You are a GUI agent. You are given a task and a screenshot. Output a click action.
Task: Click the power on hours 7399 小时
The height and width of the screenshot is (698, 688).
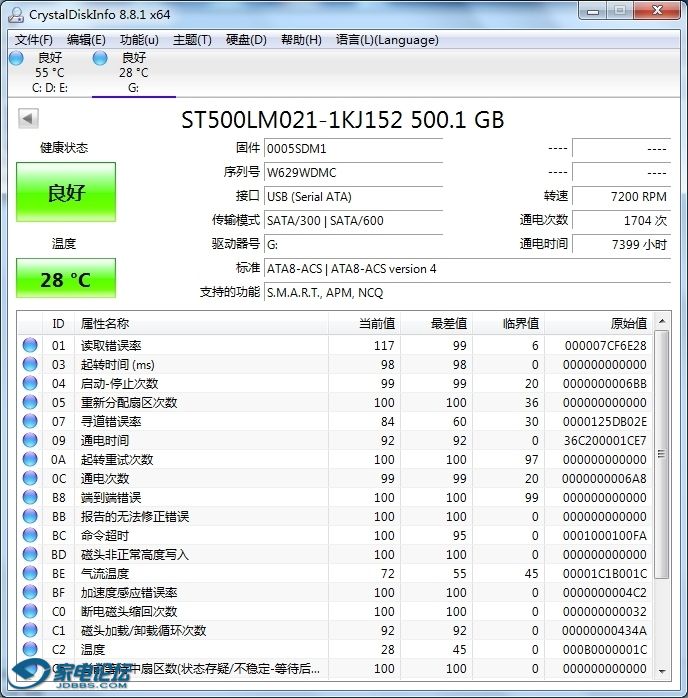click(x=621, y=244)
